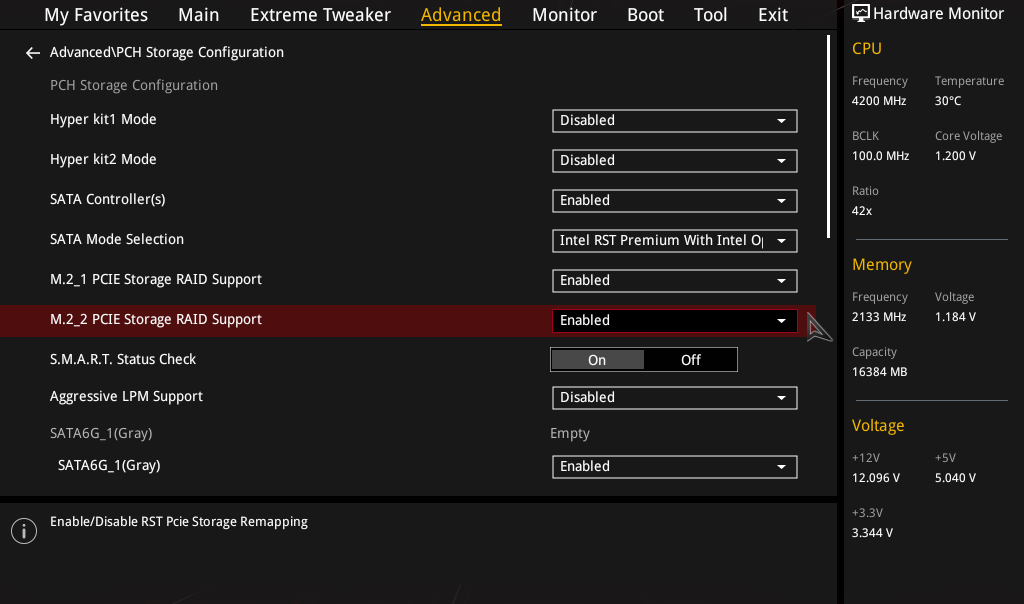This screenshot has width=1024, height=604.
Task: Open the SATA Controller(s) dropdown
Action: pos(674,200)
